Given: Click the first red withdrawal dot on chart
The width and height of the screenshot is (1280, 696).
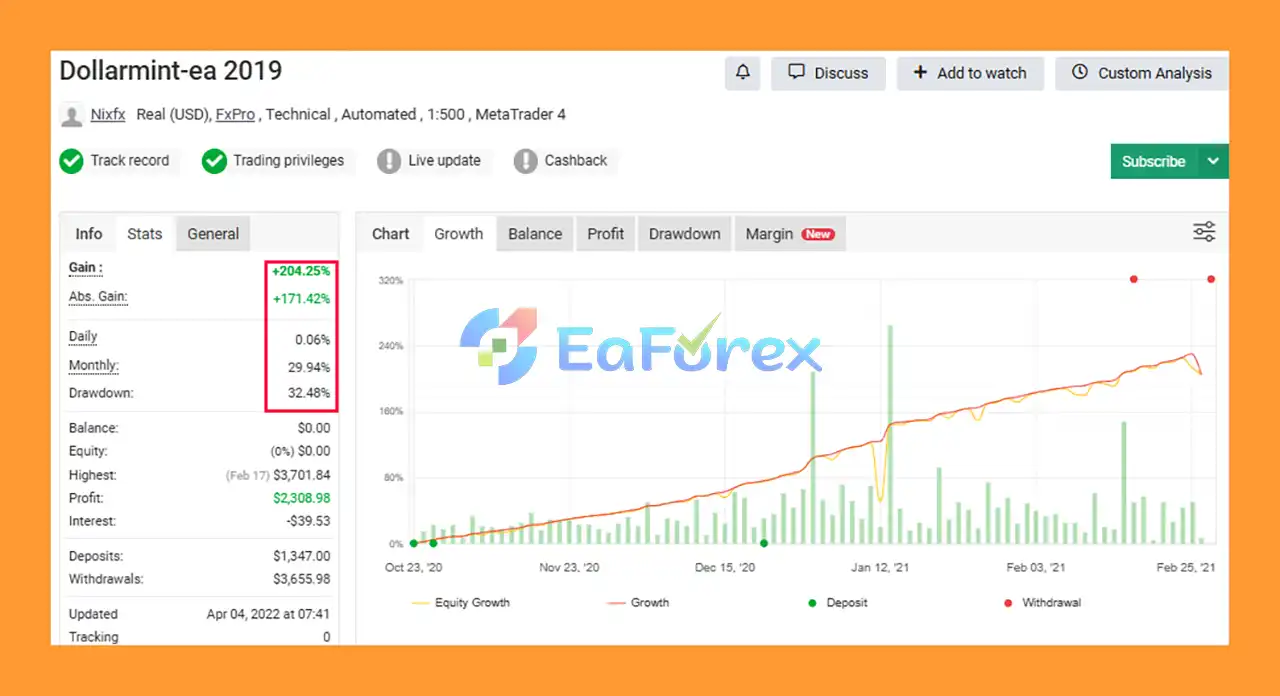Looking at the screenshot, I should click(x=1133, y=279).
